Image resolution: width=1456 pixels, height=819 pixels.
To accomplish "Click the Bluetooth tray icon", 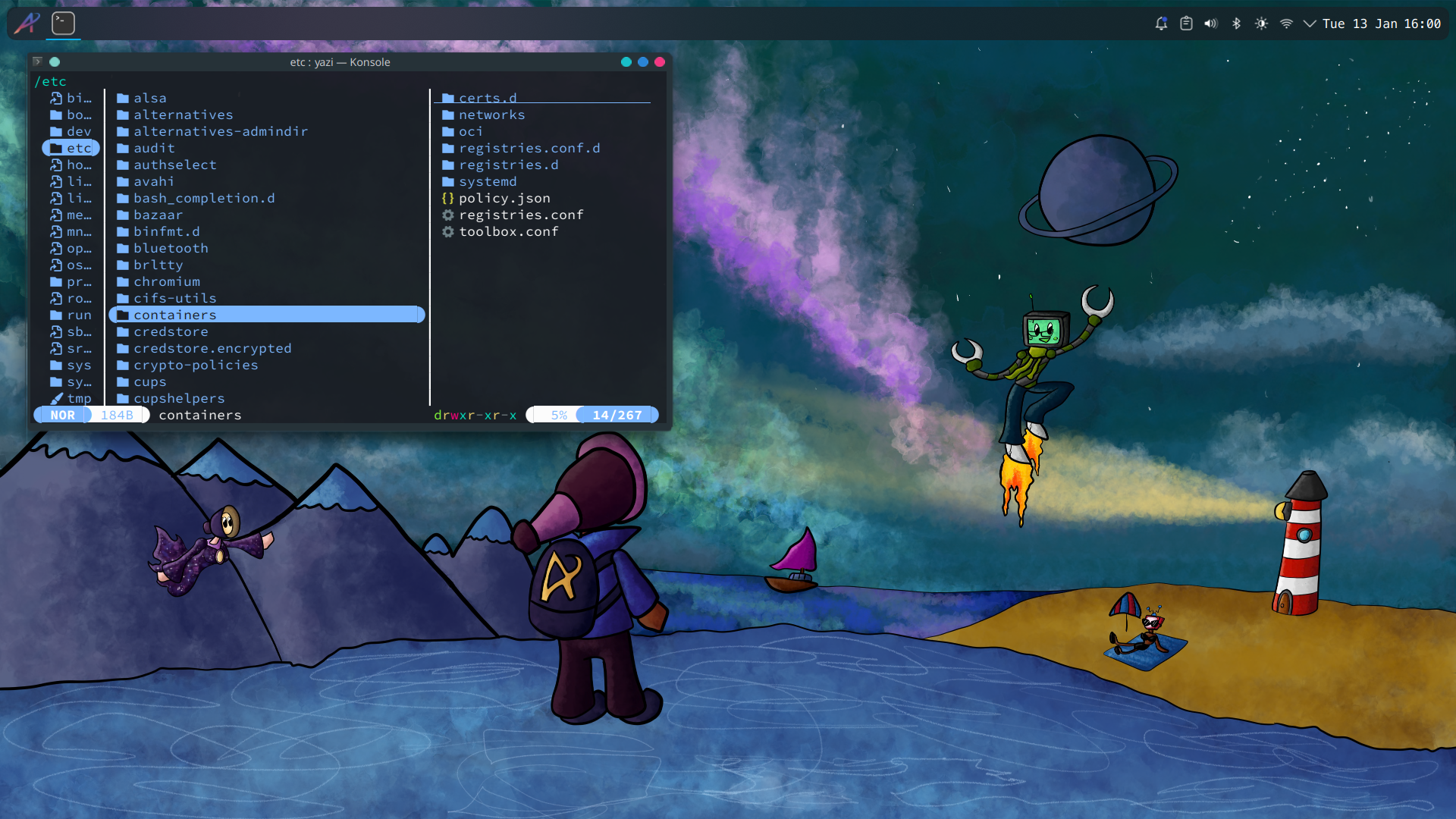I will (1236, 24).
